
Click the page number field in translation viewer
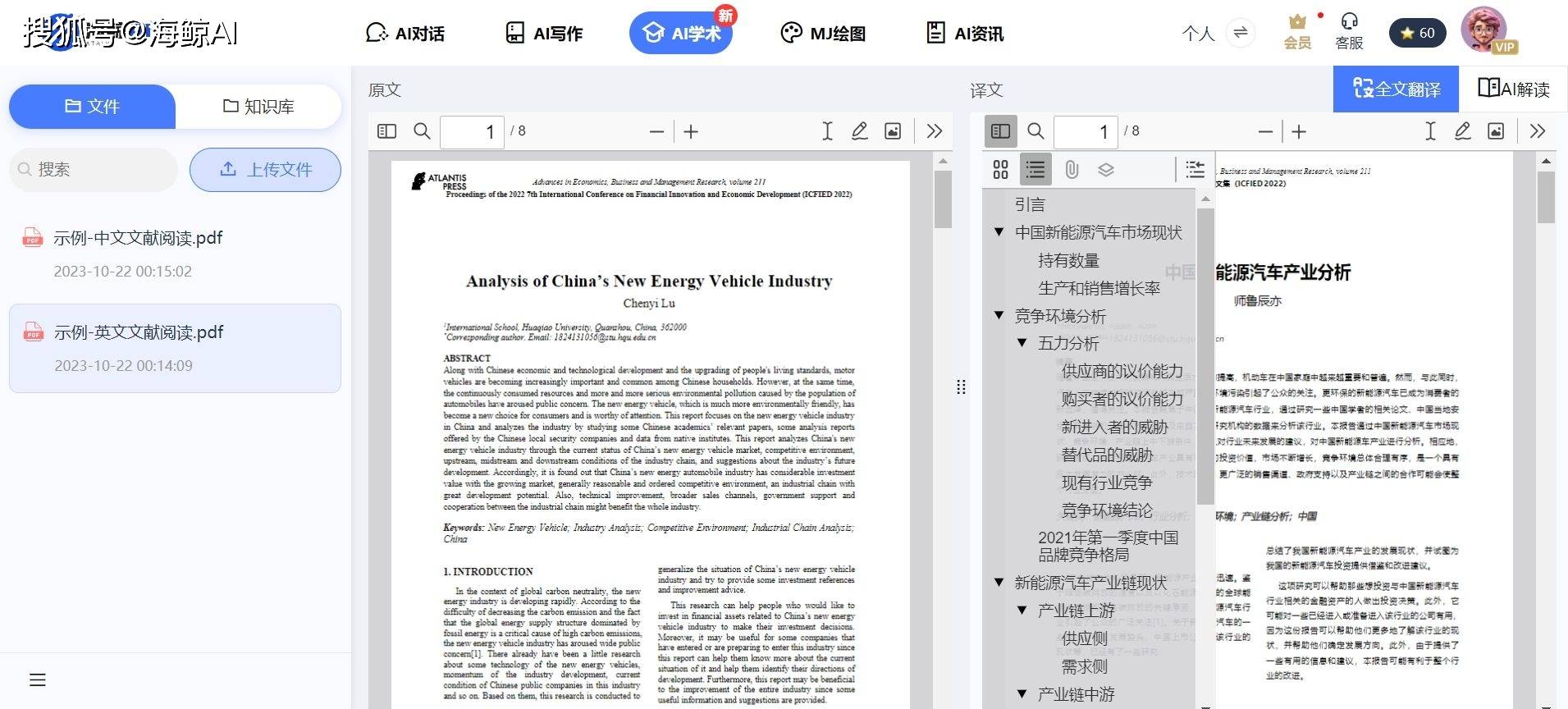pyautogui.click(x=1086, y=131)
